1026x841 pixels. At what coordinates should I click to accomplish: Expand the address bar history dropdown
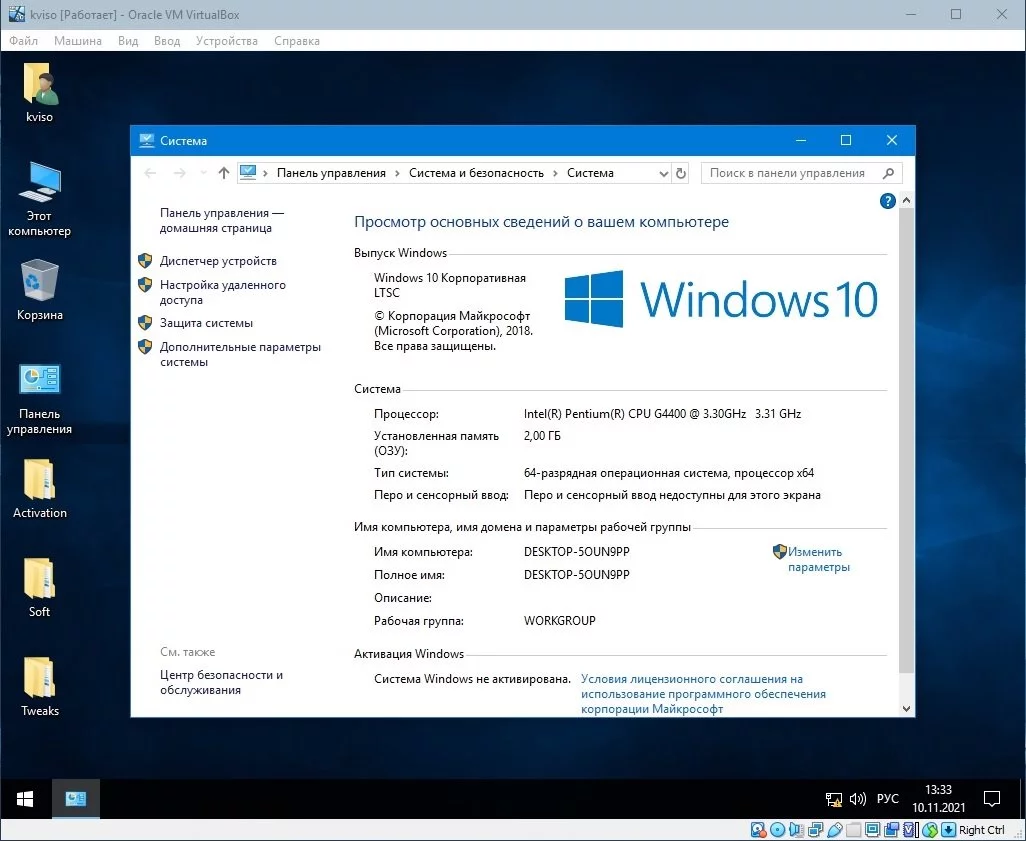coord(663,173)
